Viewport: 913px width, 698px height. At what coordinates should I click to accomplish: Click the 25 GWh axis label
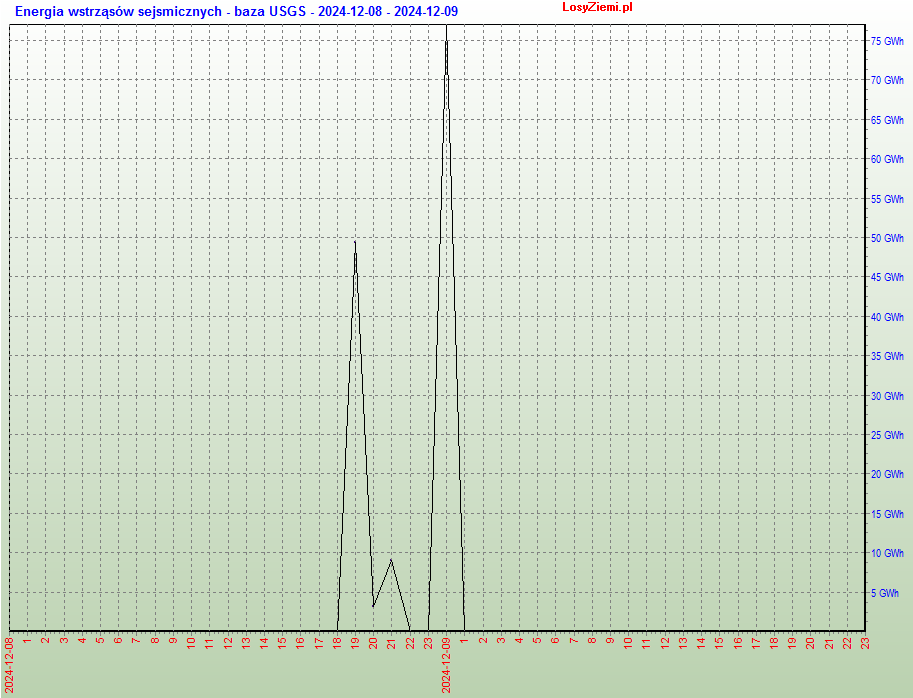point(886,435)
